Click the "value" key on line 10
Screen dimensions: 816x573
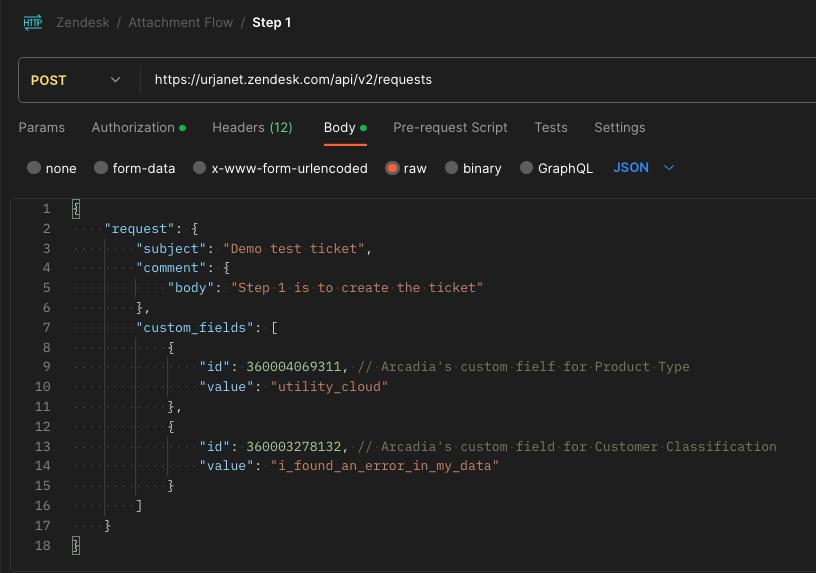(x=226, y=387)
